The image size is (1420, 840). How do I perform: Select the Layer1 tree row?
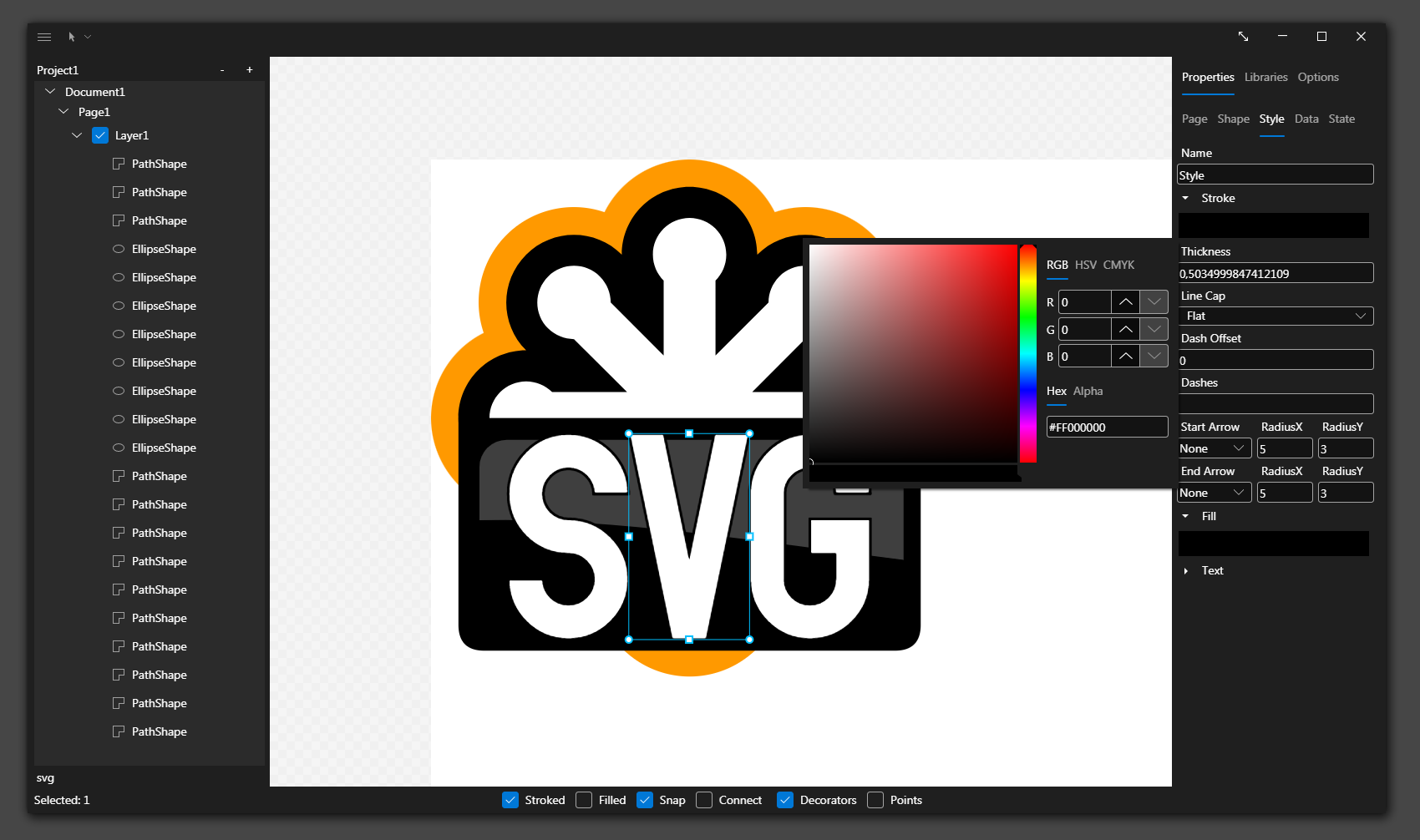[x=150, y=135]
